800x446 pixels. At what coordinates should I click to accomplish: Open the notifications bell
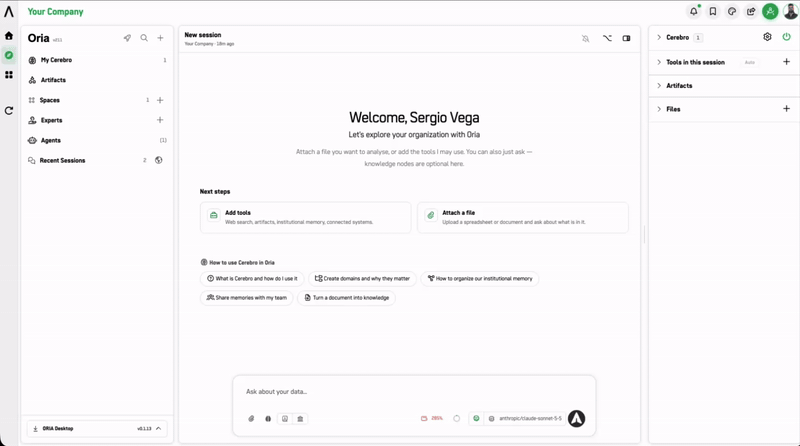click(694, 11)
